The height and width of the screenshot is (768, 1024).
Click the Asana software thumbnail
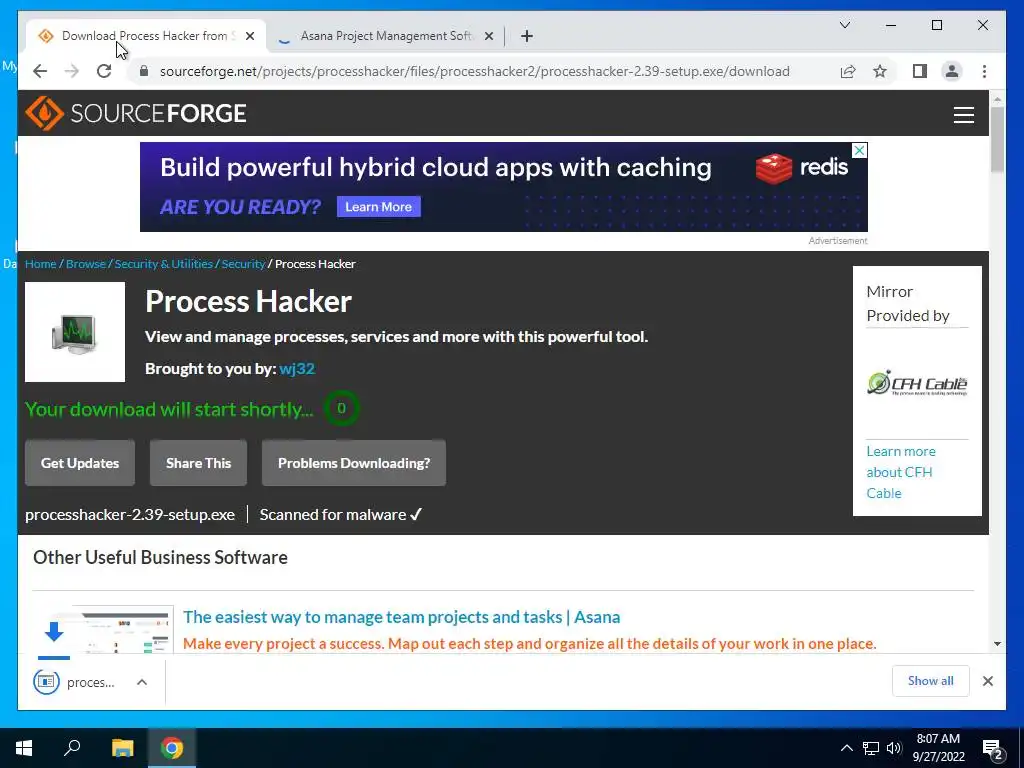click(x=103, y=630)
